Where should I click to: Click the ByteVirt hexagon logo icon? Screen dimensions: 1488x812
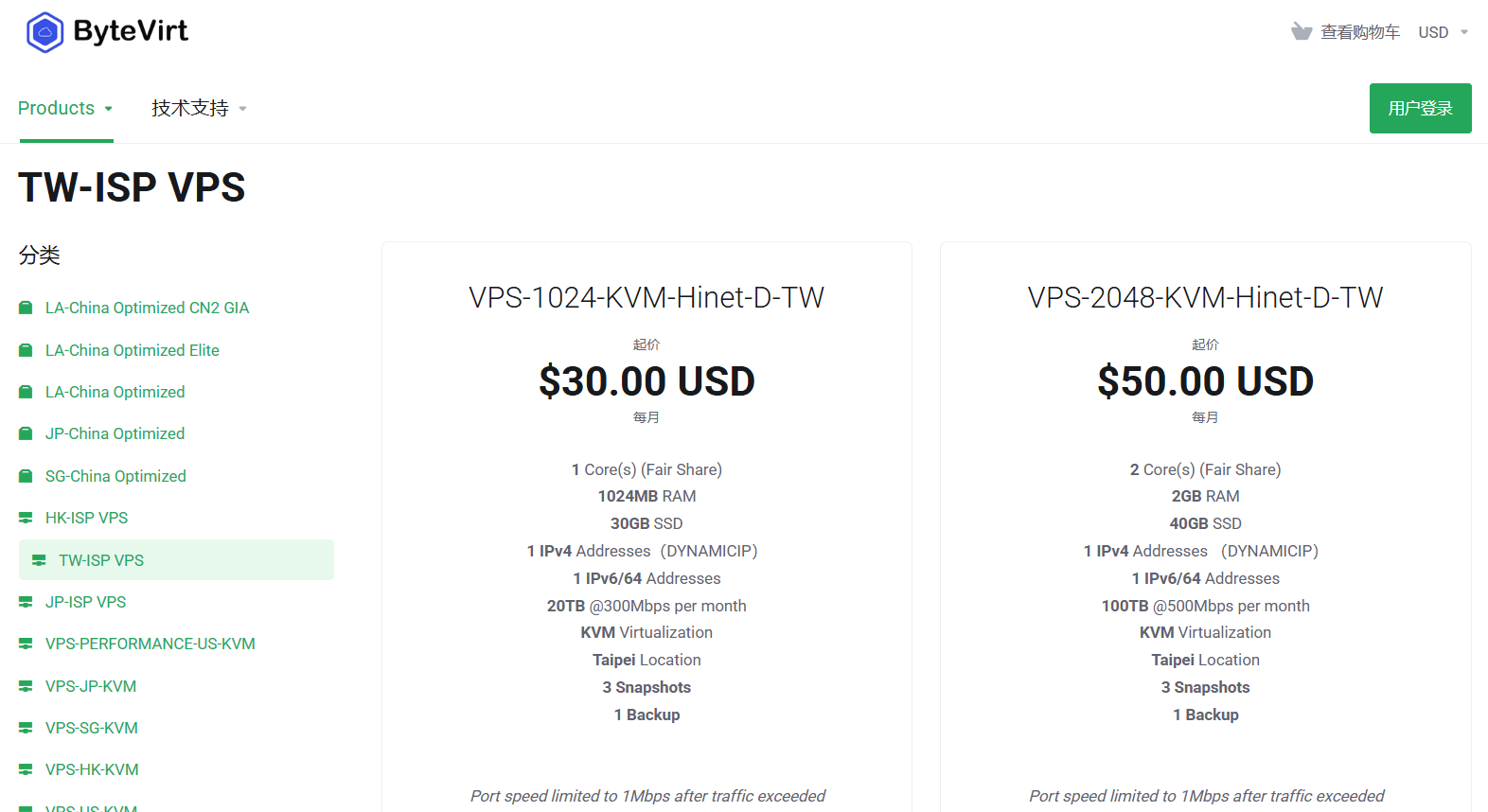pyautogui.click(x=44, y=32)
